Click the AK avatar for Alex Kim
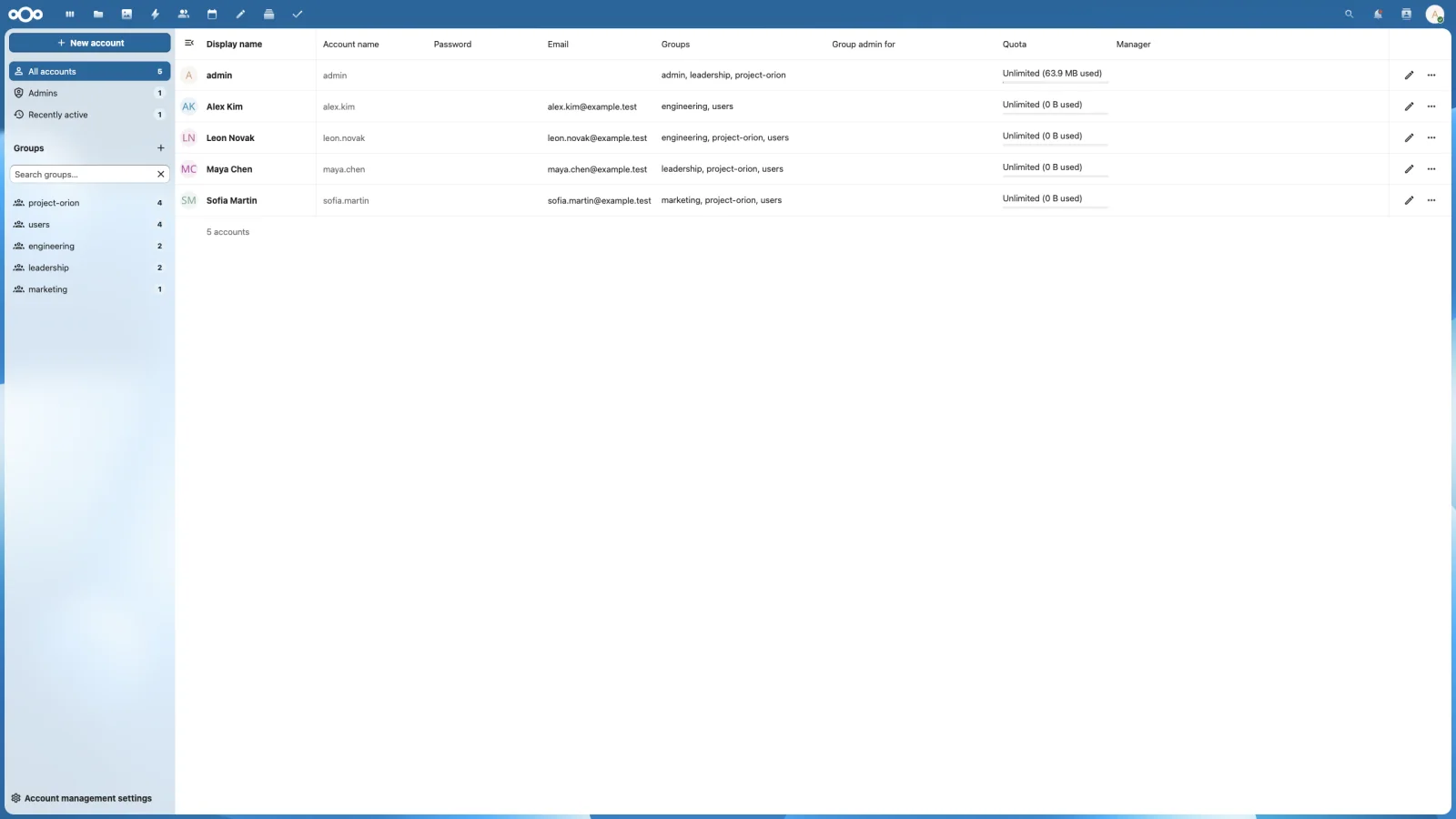The height and width of the screenshot is (819, 1456). click(x=189, y=106)
